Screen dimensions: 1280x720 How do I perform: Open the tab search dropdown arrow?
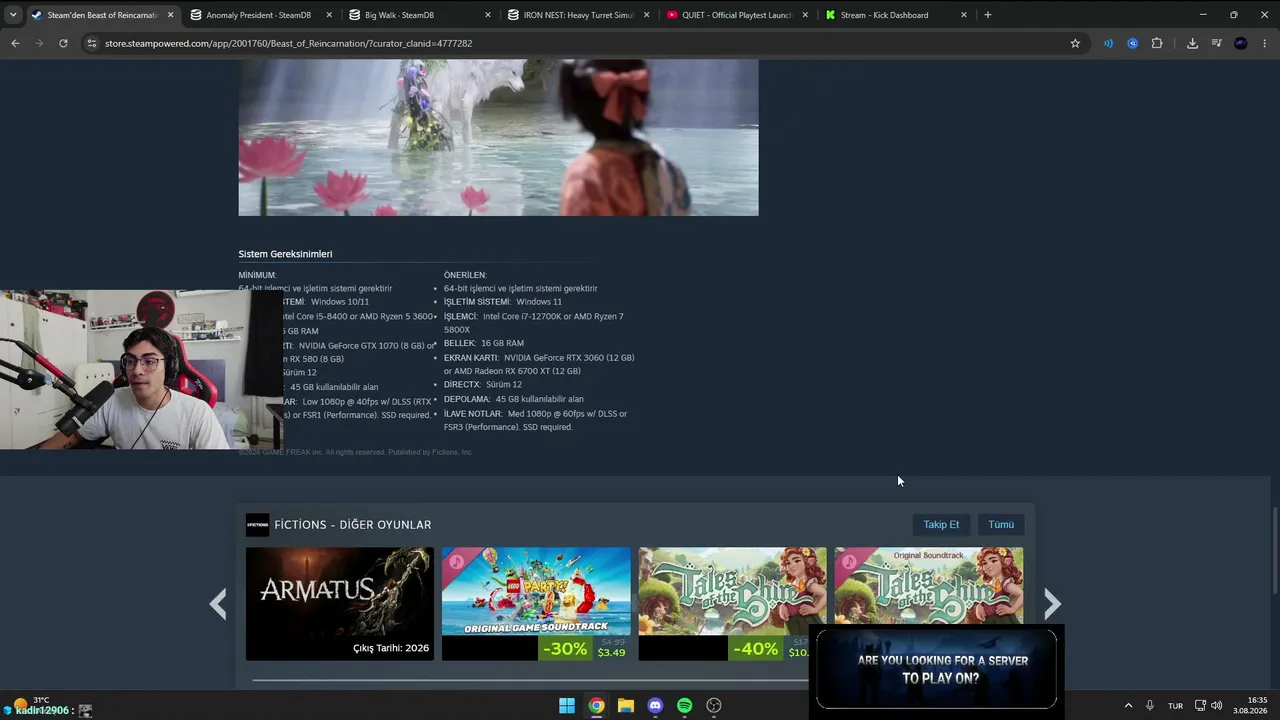pos(13,15)
